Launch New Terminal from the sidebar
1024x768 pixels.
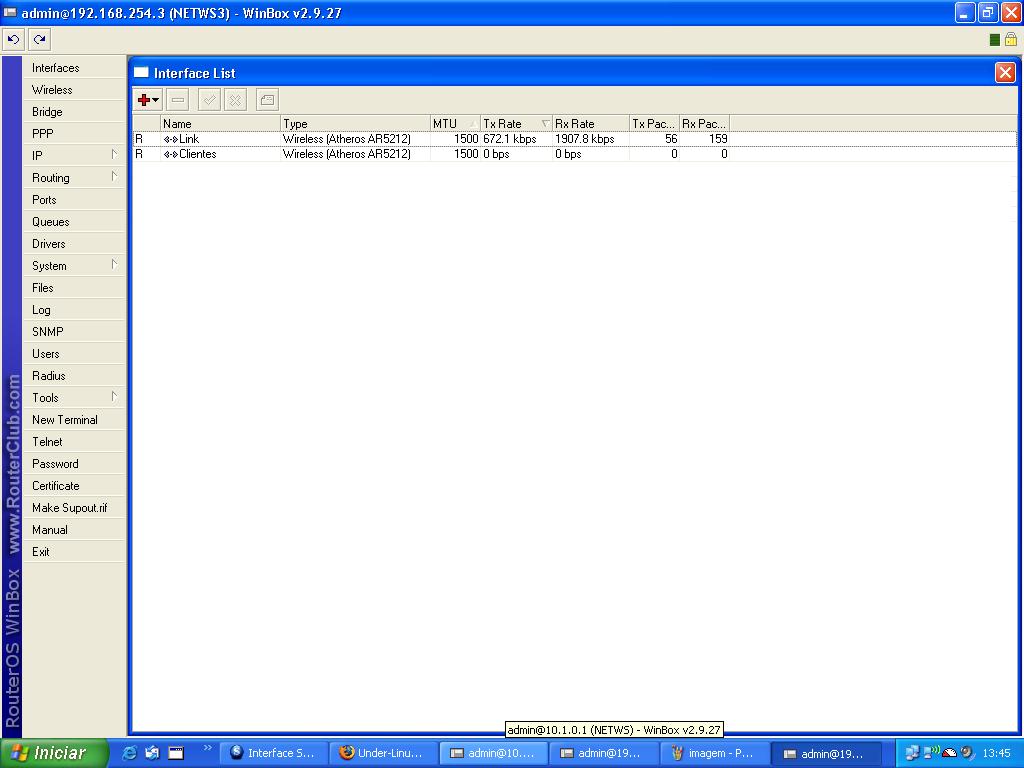(x=74, y=419)
